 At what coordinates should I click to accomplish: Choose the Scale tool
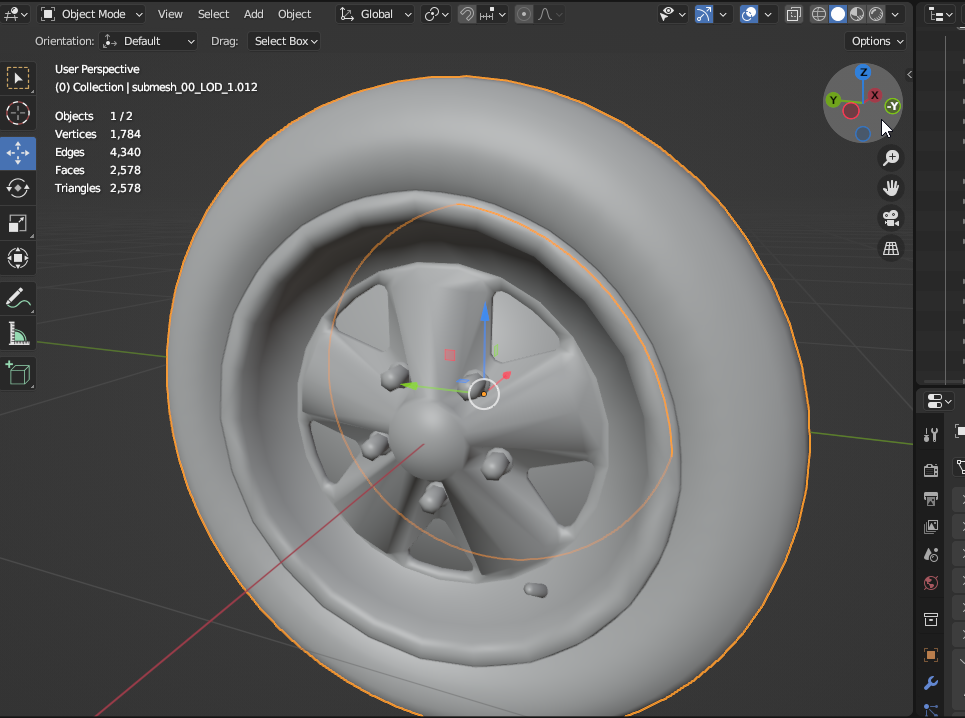coord(18,223)
